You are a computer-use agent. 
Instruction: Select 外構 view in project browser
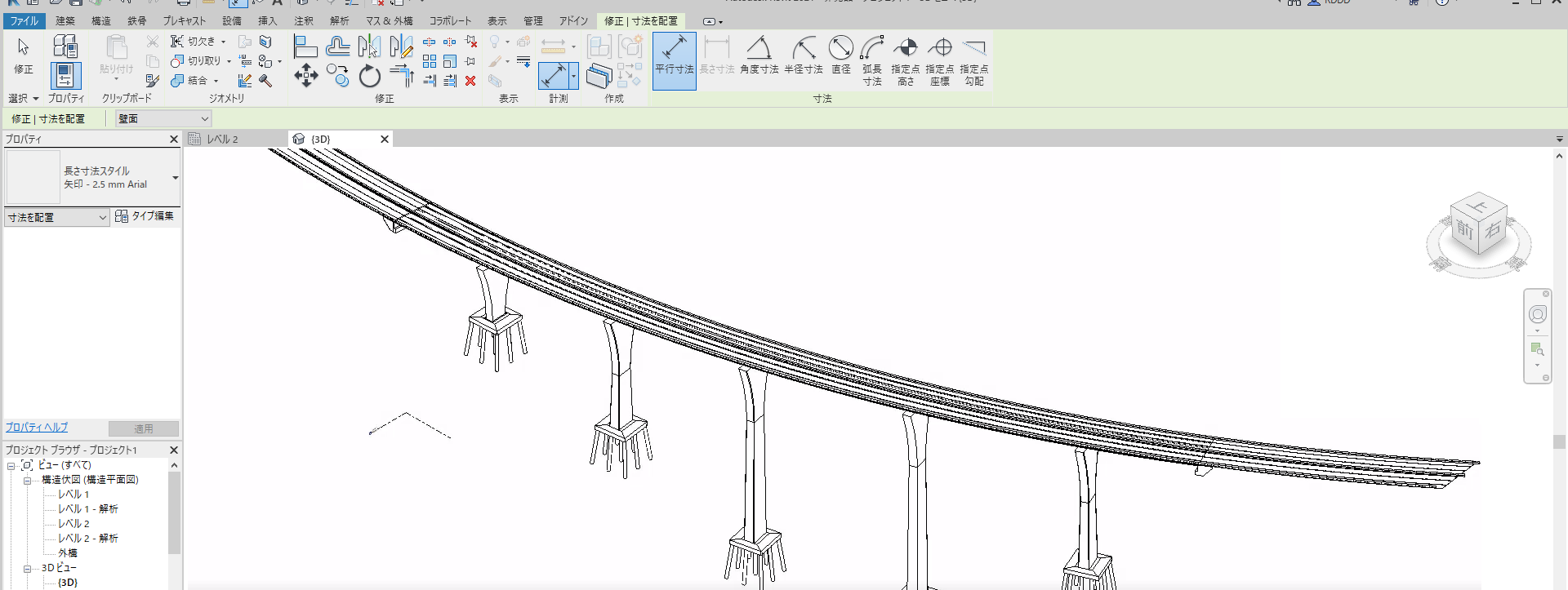(68, 553)
